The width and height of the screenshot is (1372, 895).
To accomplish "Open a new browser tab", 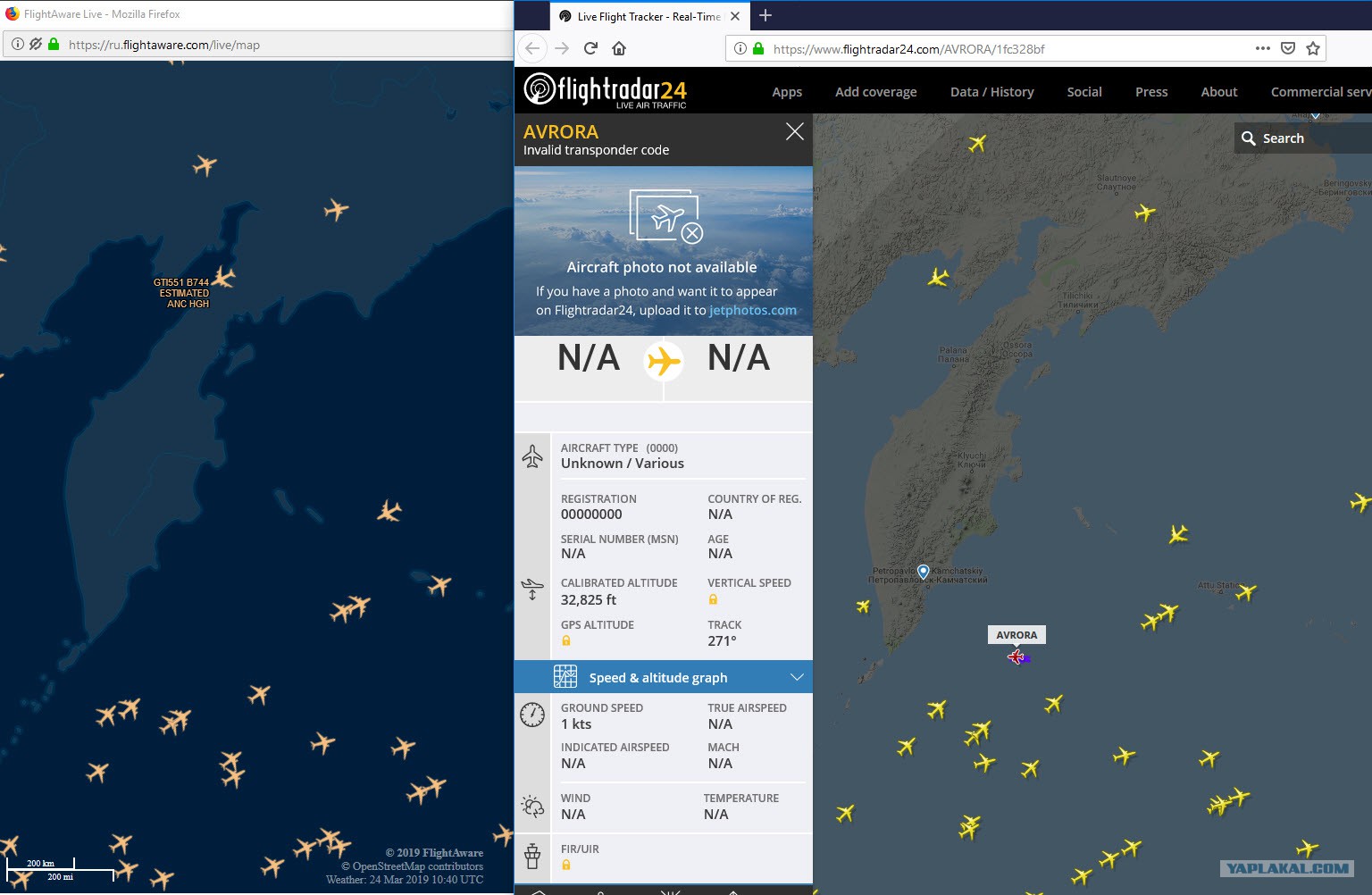I will coord(765,15).
